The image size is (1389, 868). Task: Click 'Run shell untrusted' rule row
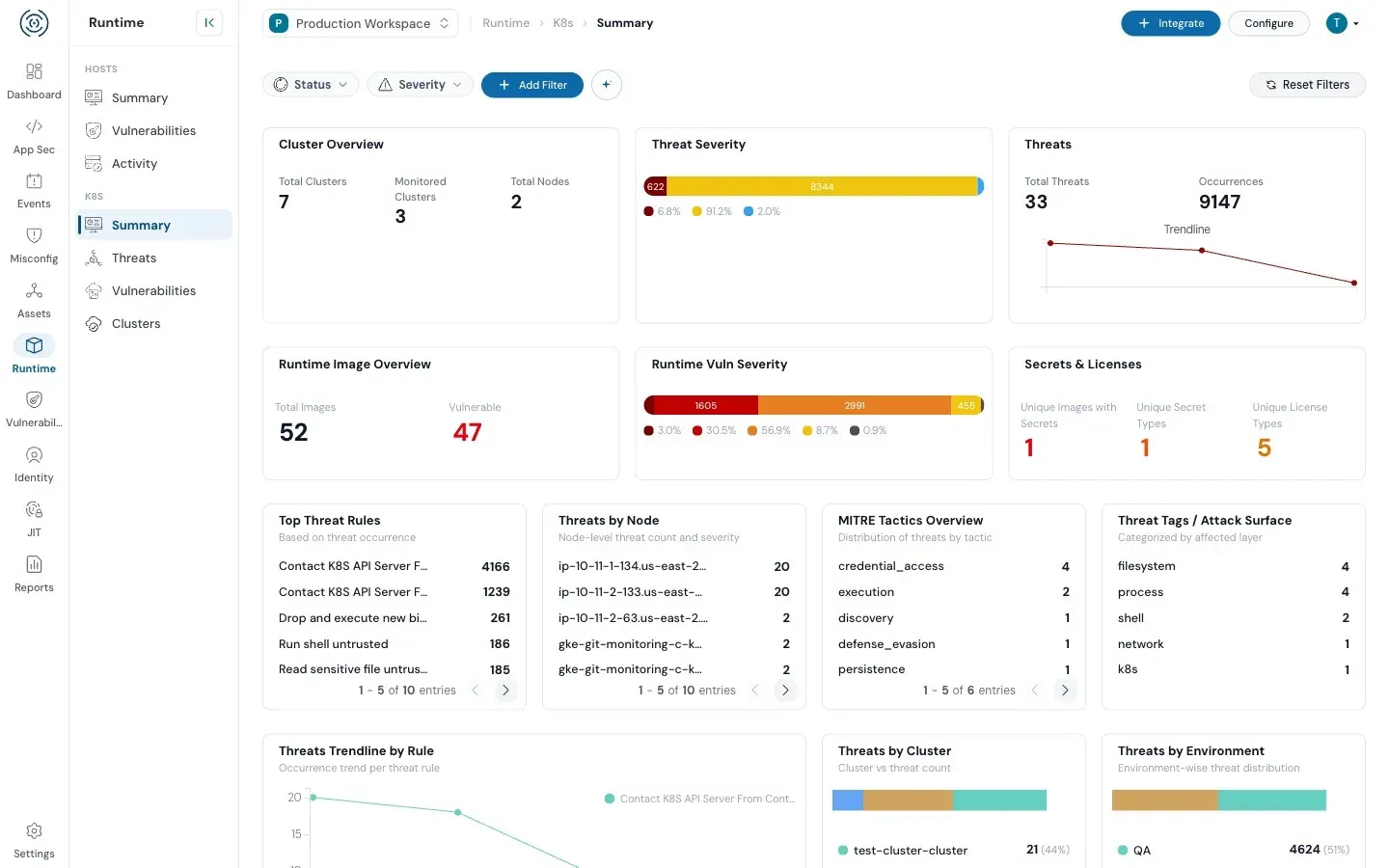point(395,643)
